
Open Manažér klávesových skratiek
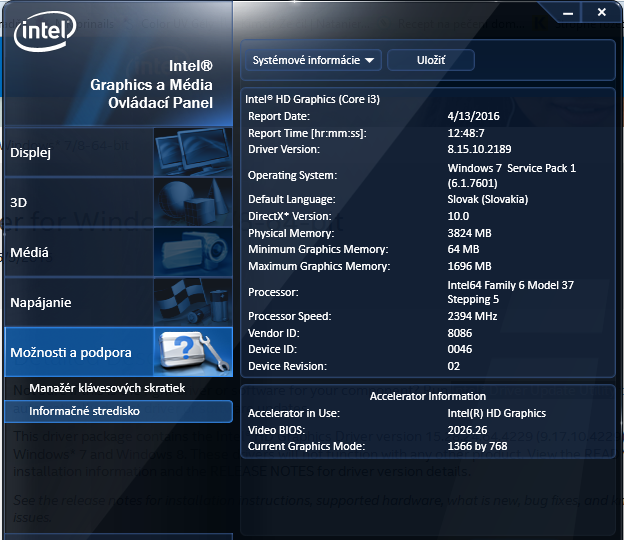click(x=107, y=388)
